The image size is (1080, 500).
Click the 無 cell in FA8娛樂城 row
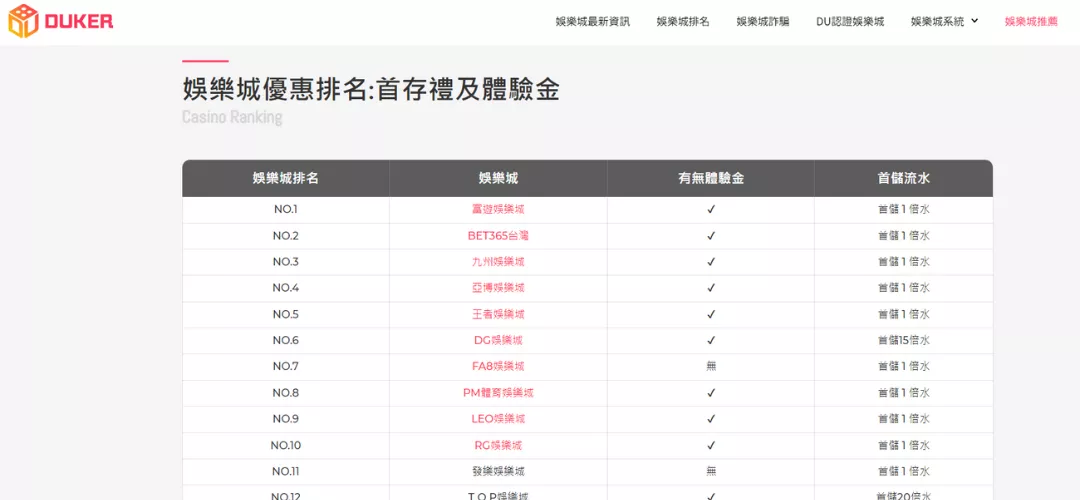[711, 366]
